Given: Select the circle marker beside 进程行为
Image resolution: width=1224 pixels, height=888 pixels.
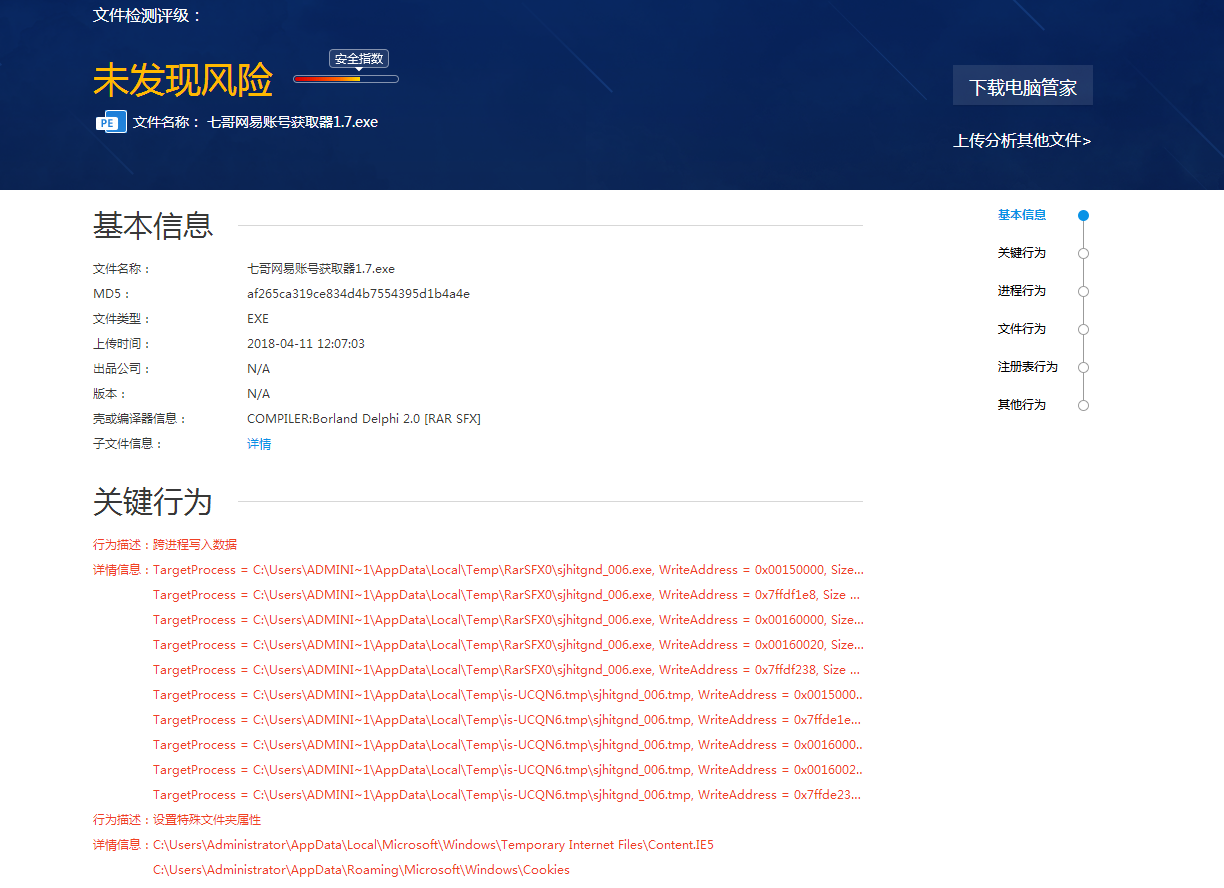Looking at the screenshot, I should click(1083, 291).
